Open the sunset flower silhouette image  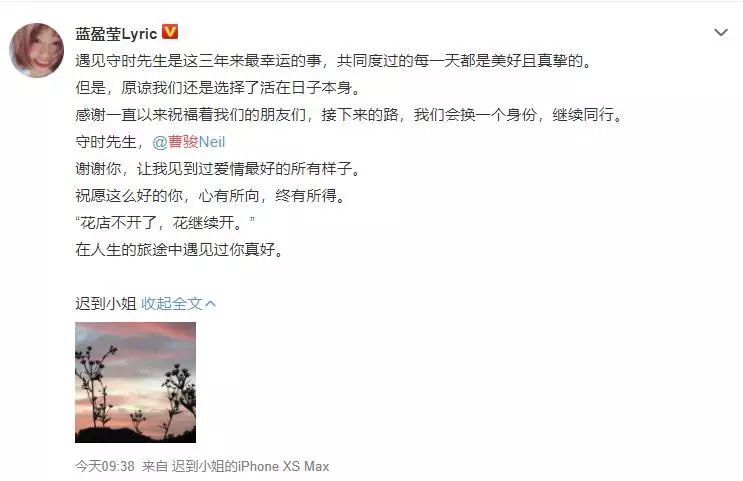point(136,382)
